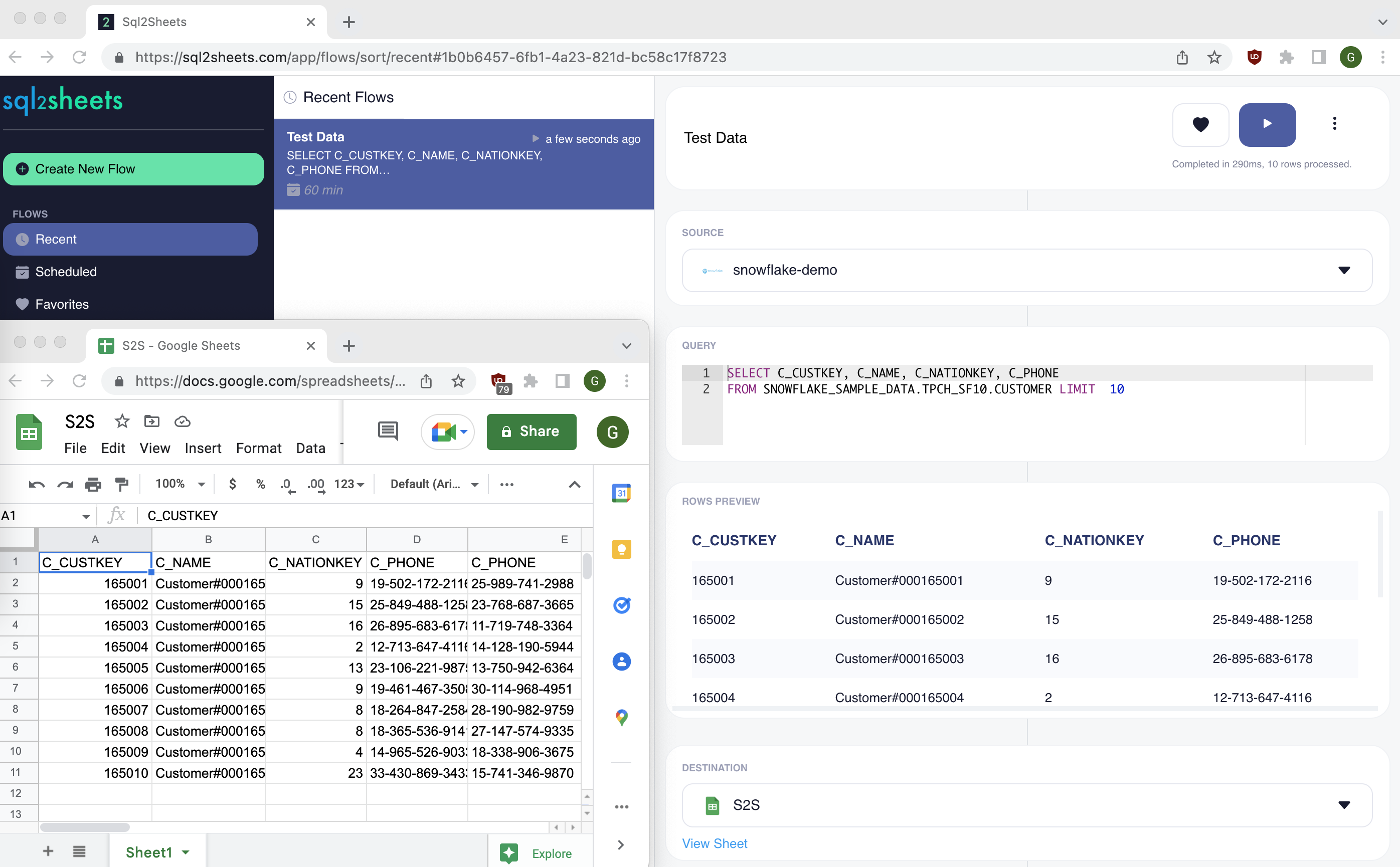Viewport: 1400px width, 867px height.
Task: Open a new tab in the Sql2Sheets window
Action: point(349,23)
